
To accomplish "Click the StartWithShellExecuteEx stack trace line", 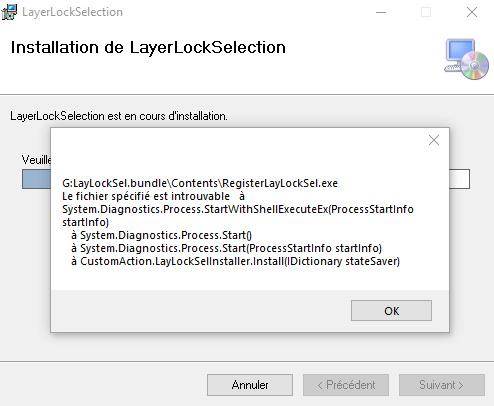I will coord(238,216).
